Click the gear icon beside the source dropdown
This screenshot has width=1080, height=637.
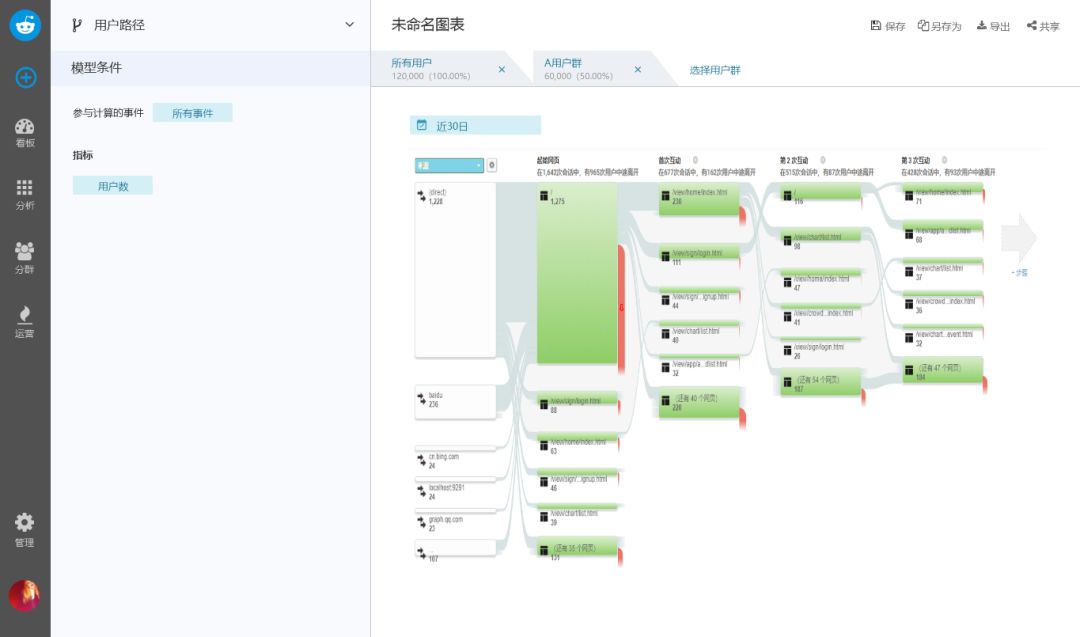pos(492,165)
